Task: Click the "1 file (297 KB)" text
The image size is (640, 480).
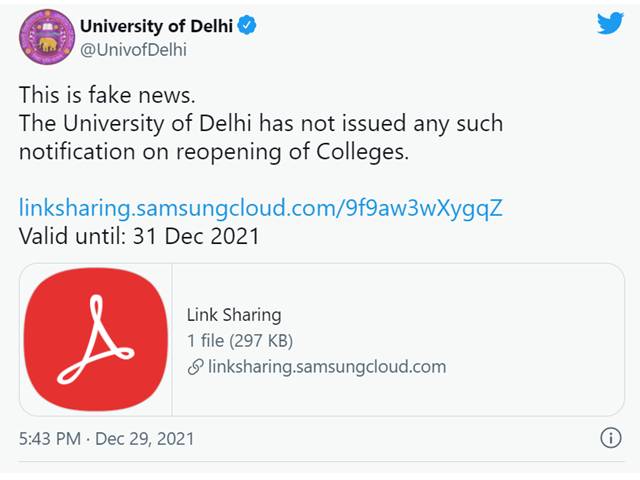Action: (x=240, y=341)
